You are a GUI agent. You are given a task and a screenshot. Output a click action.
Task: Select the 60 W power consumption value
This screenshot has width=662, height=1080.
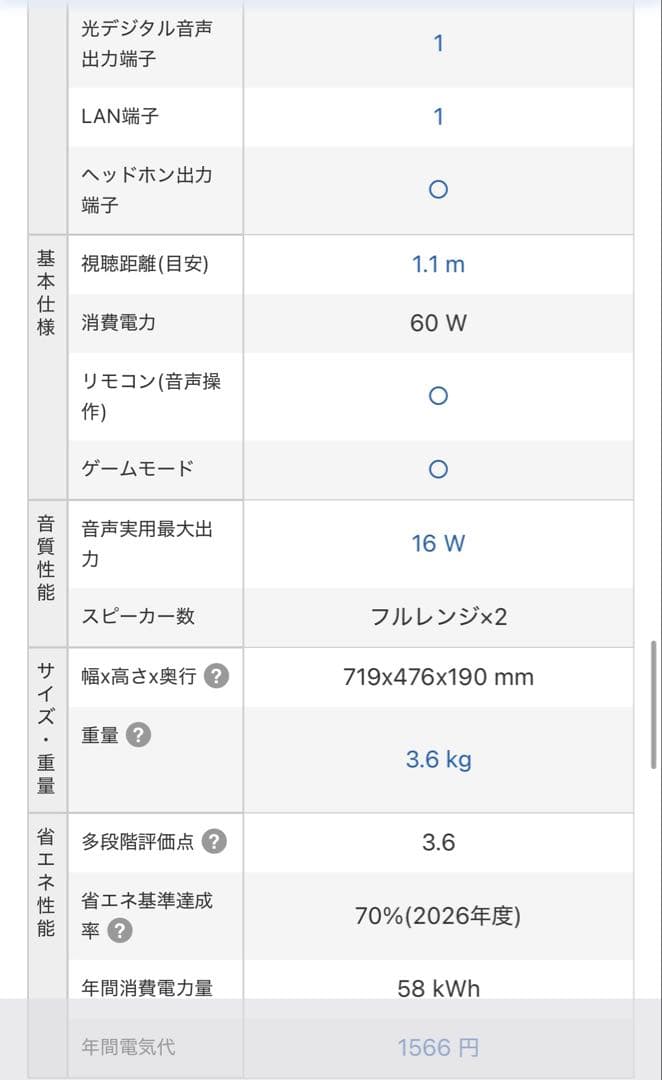(437, 322)
